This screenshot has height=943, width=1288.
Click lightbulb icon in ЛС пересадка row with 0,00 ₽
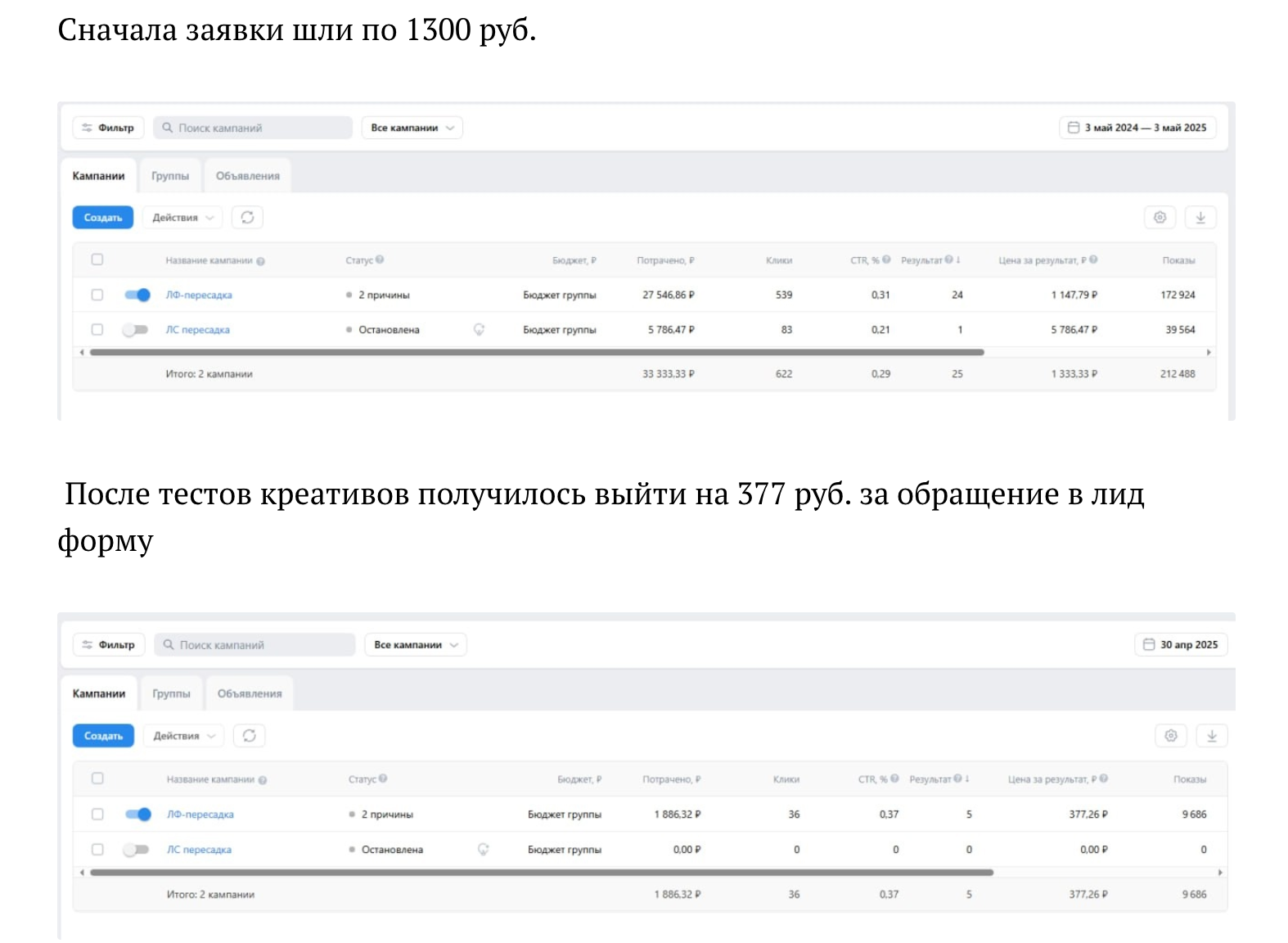coord(484,850)
